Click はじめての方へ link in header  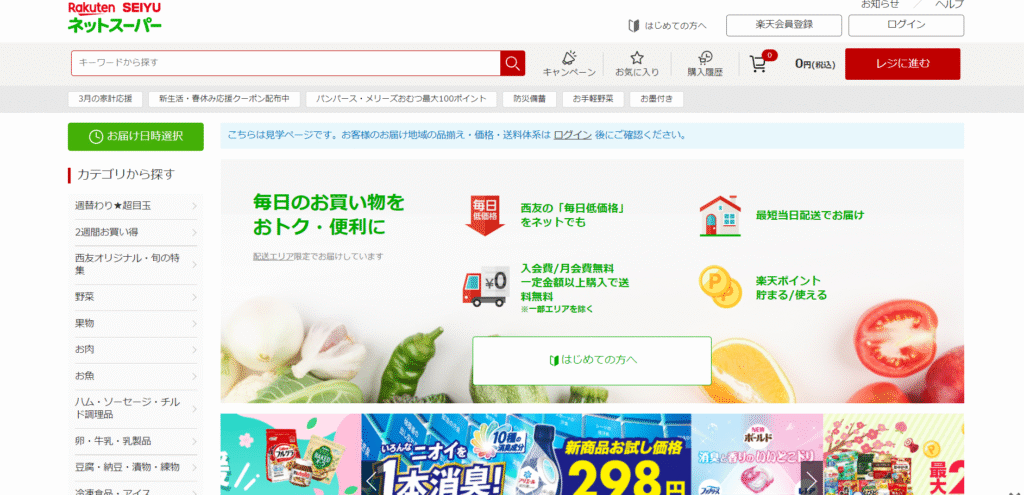[x=667, y=25]
